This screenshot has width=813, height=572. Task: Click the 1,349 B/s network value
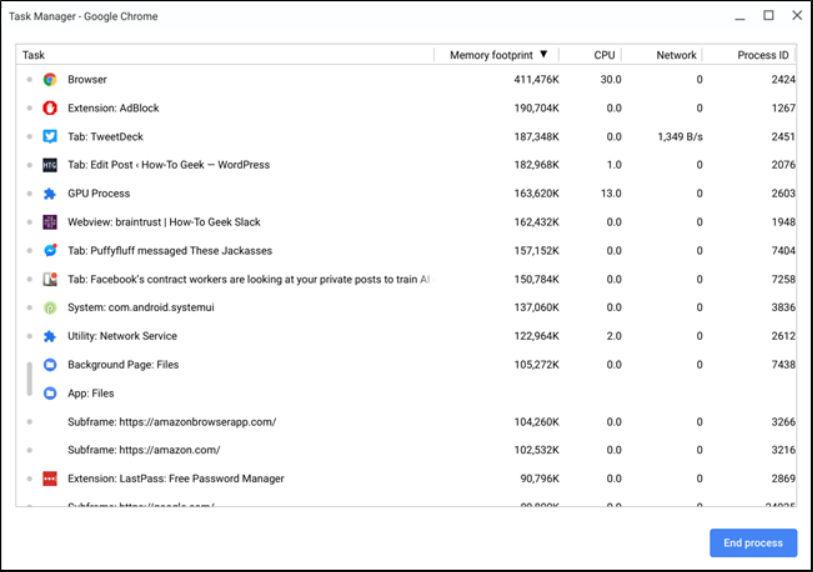(680, 137)
